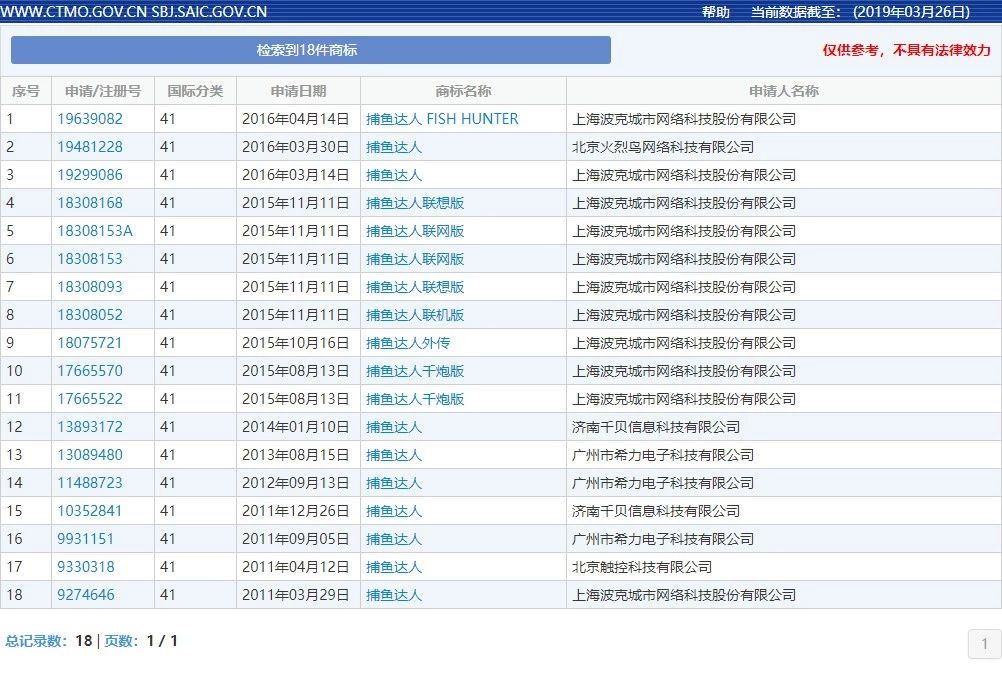Image resolution: width=1002 pixels, height=688 pixels.
Task: Open trademark 捕鱼达人 dated 2013年08月15日
Action: click(394, 455)
